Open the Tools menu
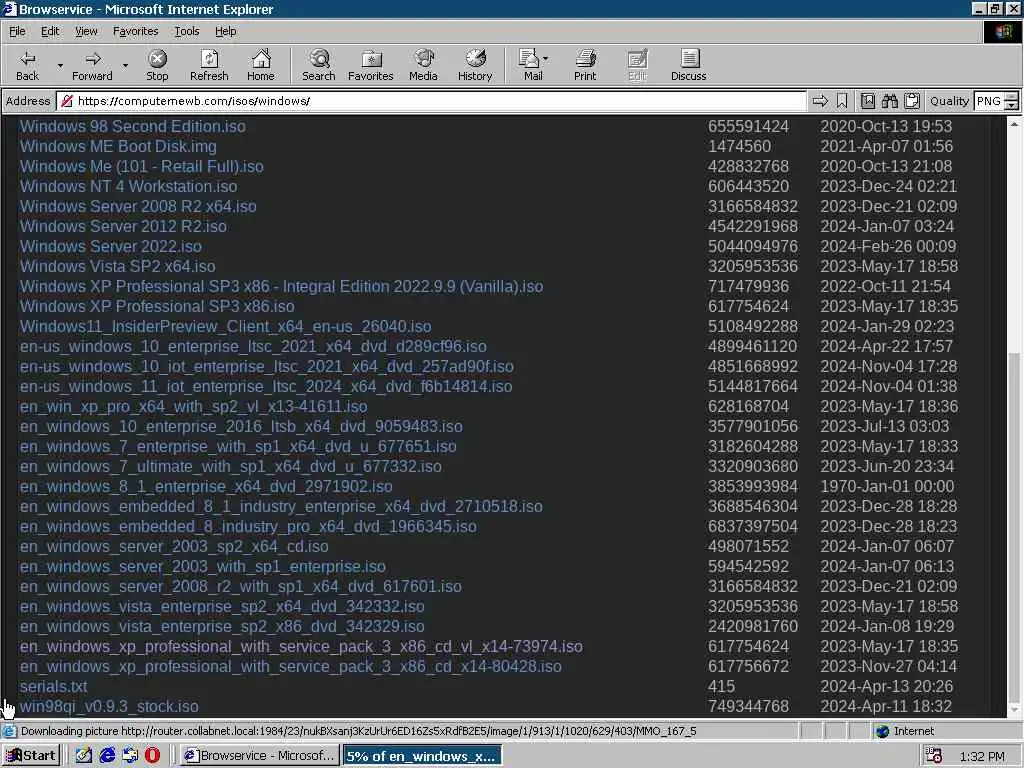This screenshot has width=1024, height=768. [x=186, y=31]
